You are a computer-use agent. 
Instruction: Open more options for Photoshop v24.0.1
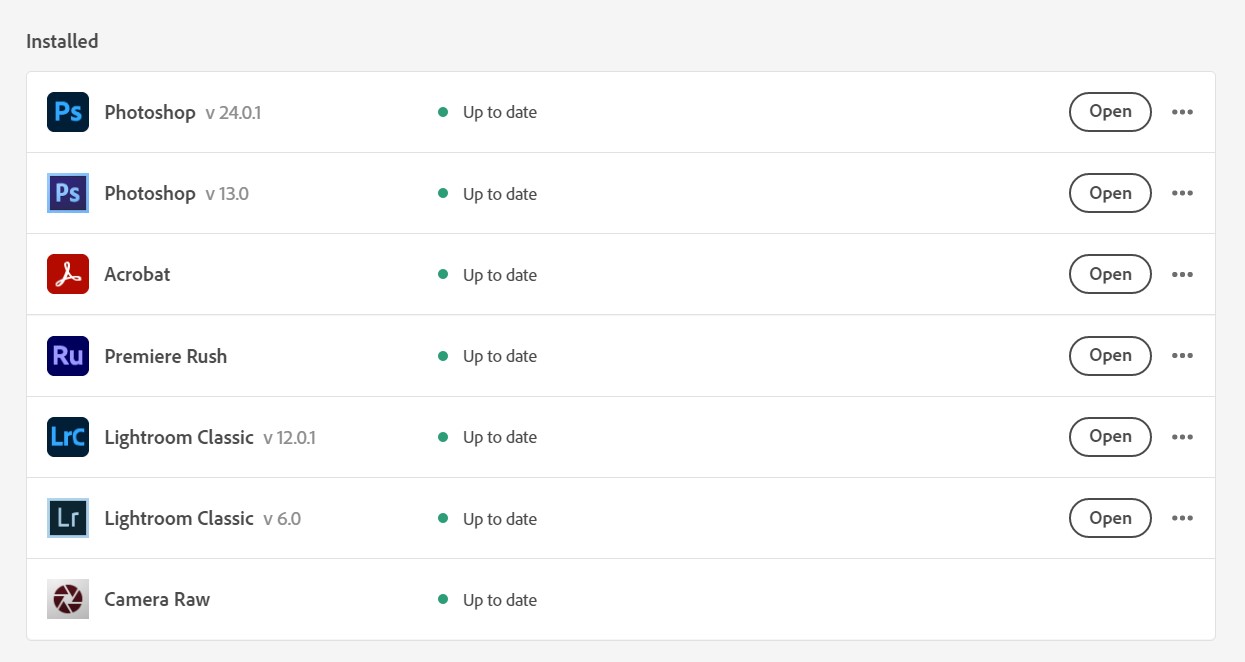(x=1183, y=112)
